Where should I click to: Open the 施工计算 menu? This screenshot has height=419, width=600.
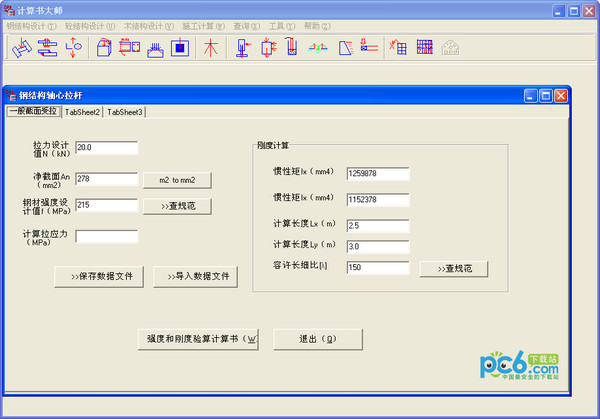point(204,26)
